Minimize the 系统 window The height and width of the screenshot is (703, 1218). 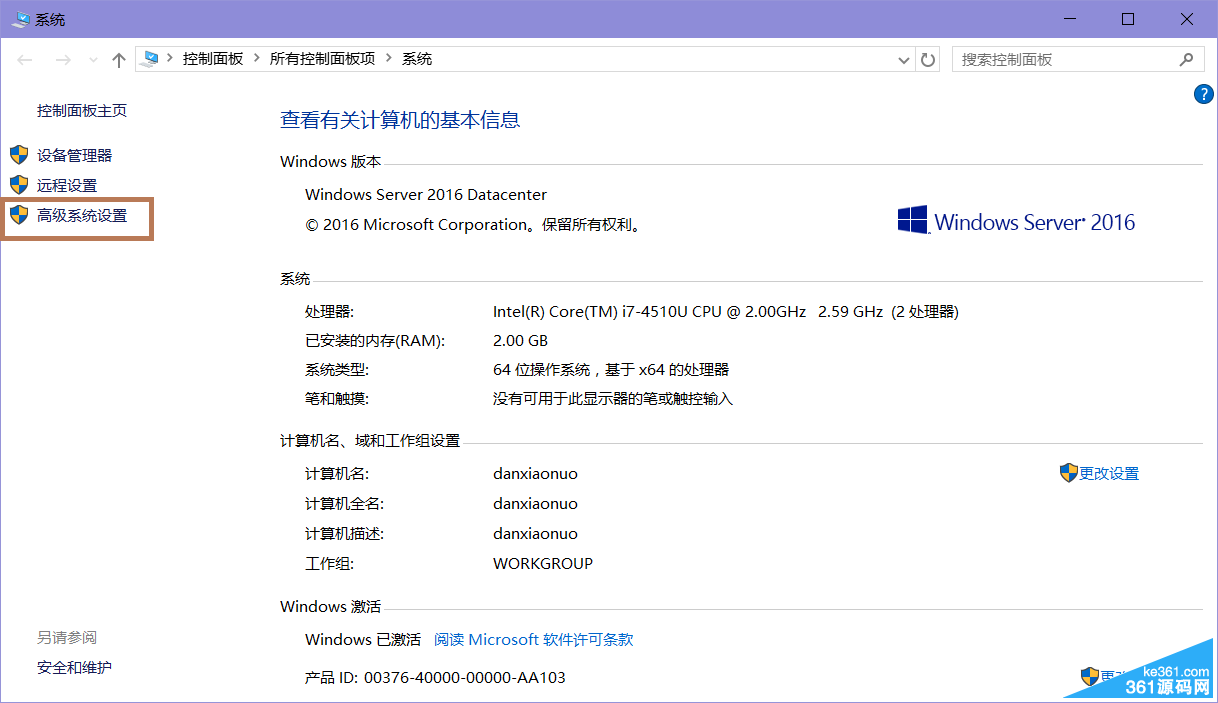coord(1069,19)
